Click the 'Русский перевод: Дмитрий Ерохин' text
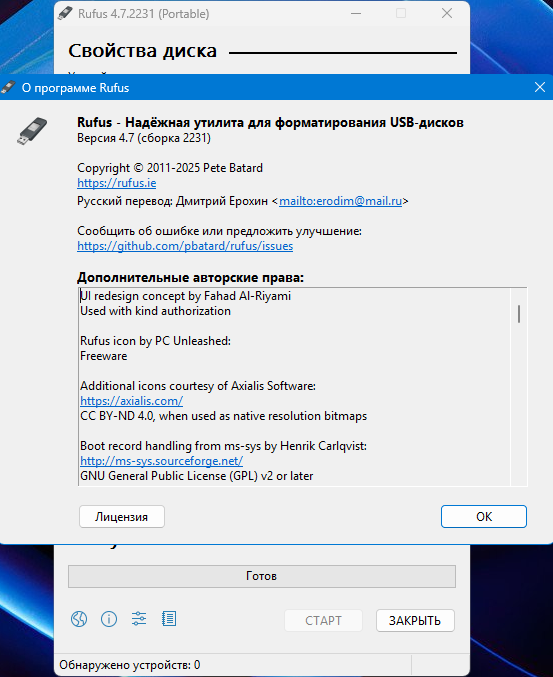Screen dimensions: 553x677 coord(172,201)
